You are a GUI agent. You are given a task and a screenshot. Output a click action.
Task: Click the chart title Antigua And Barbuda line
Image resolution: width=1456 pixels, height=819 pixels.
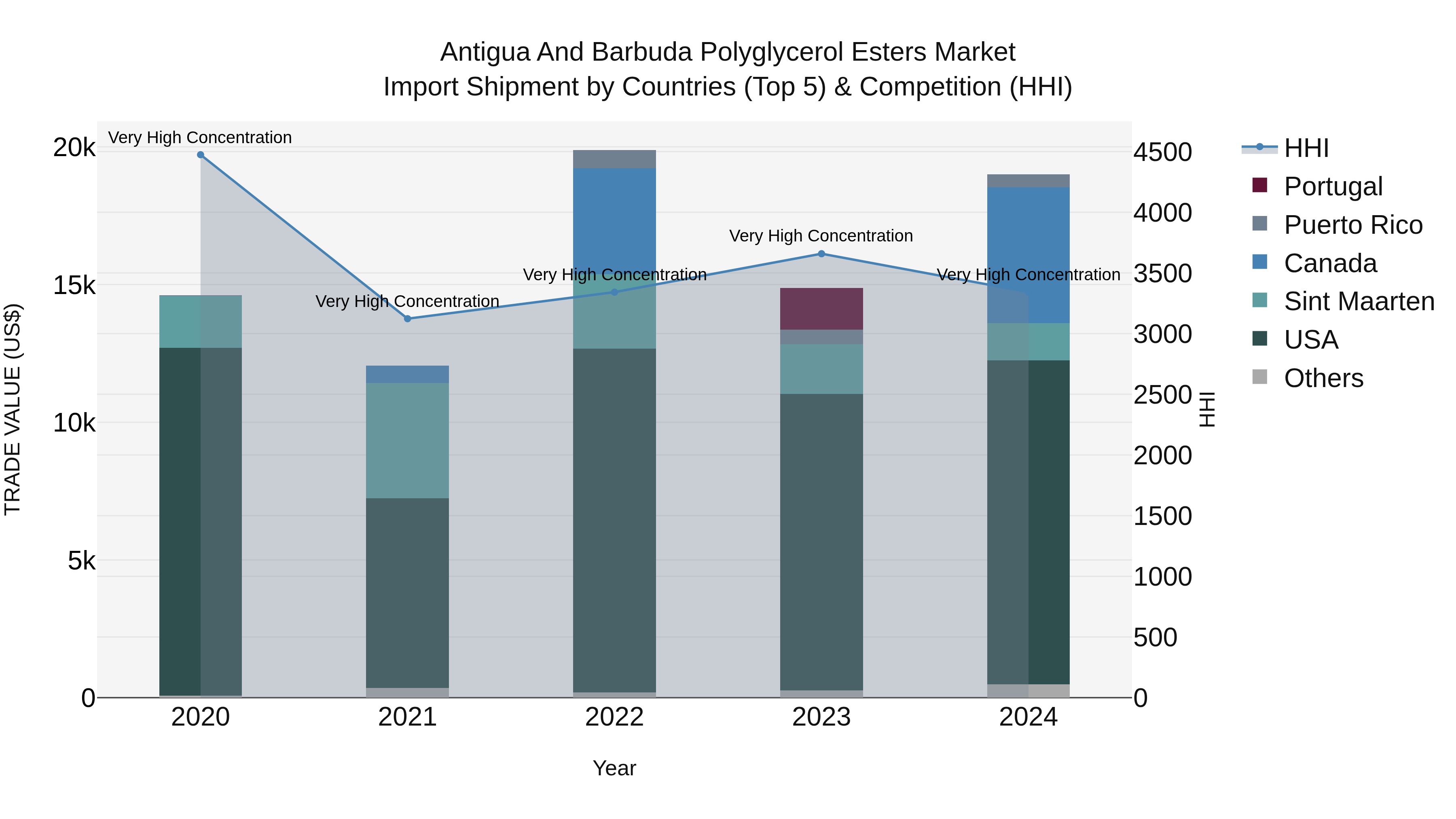728,52
